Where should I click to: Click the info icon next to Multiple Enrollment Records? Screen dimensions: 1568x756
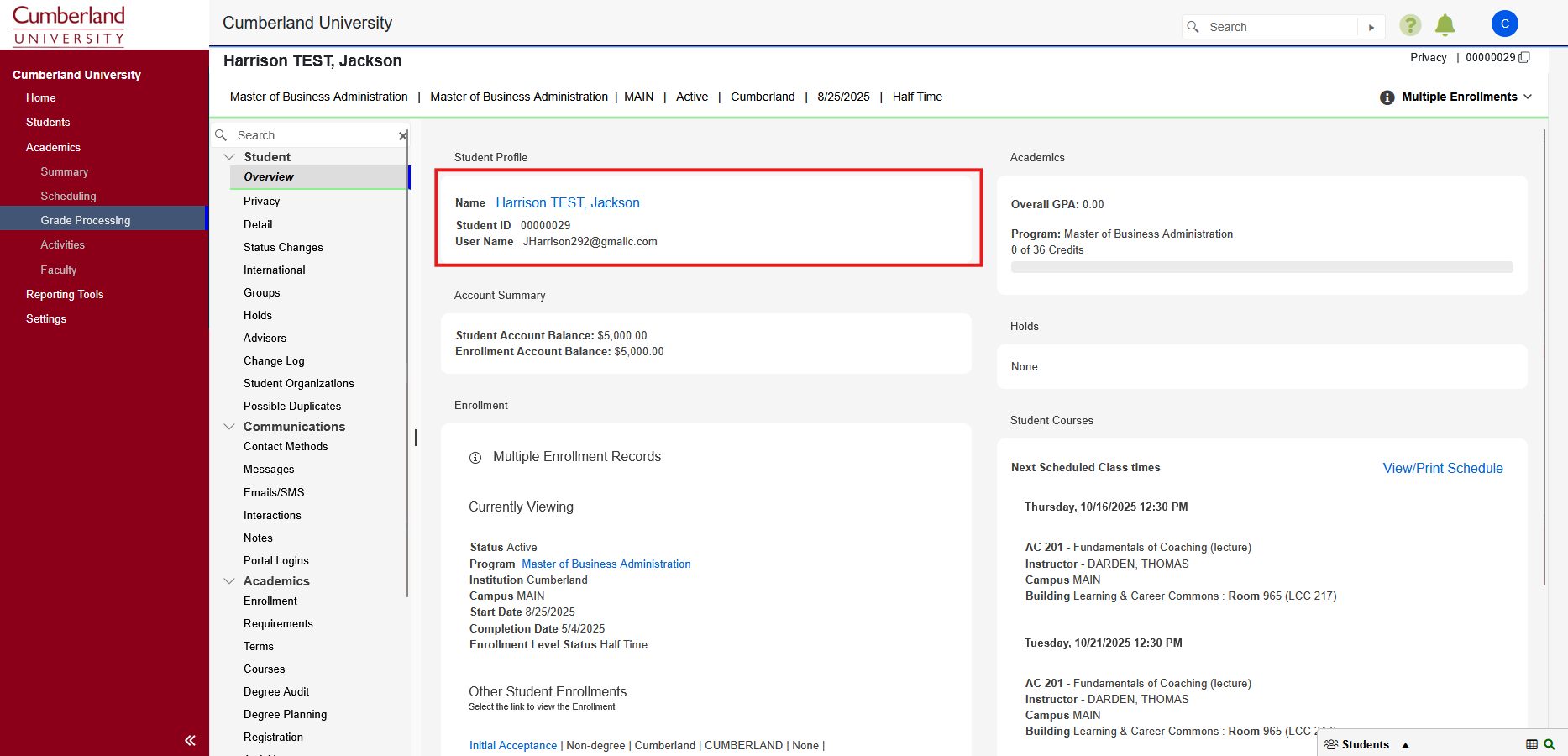click(475, 458)
